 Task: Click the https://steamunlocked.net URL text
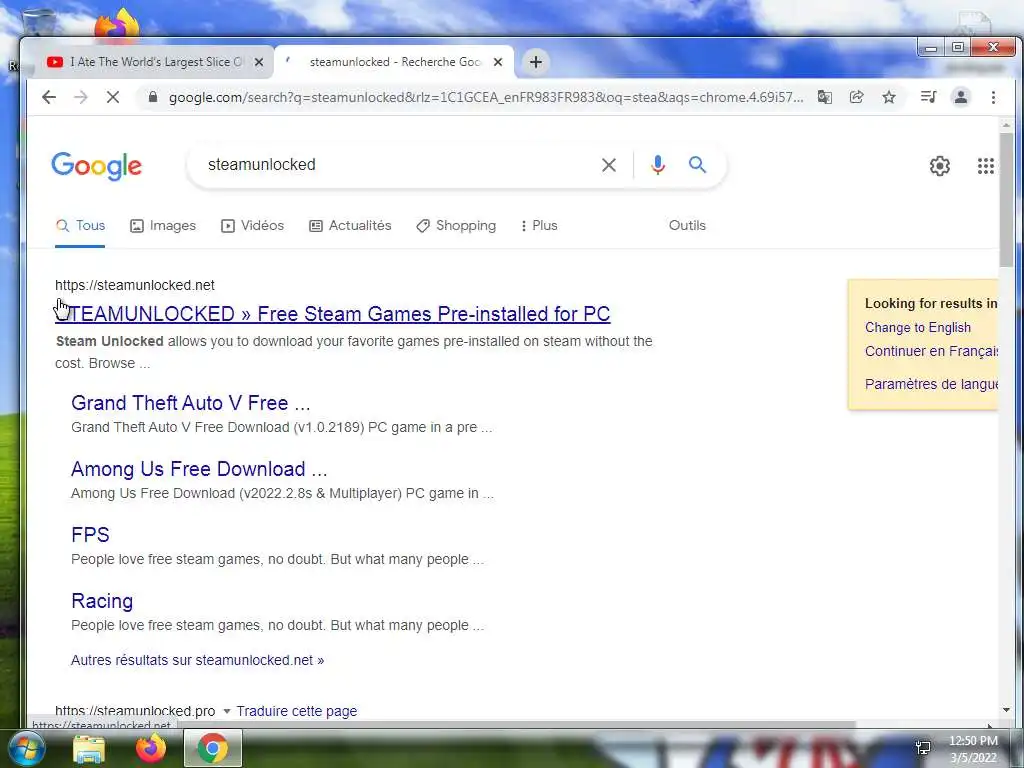point(135,285)
